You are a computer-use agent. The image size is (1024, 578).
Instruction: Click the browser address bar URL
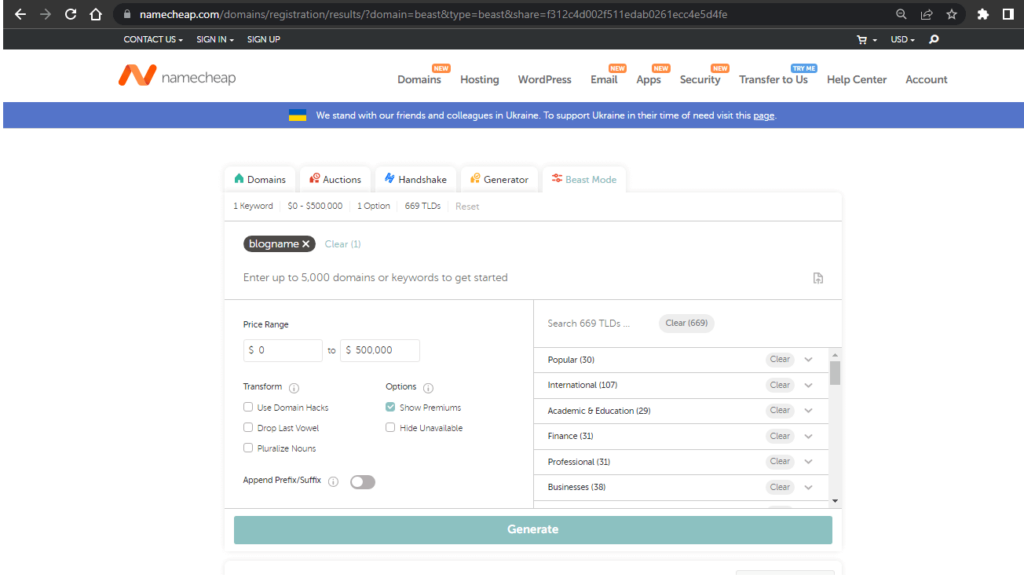433,14
